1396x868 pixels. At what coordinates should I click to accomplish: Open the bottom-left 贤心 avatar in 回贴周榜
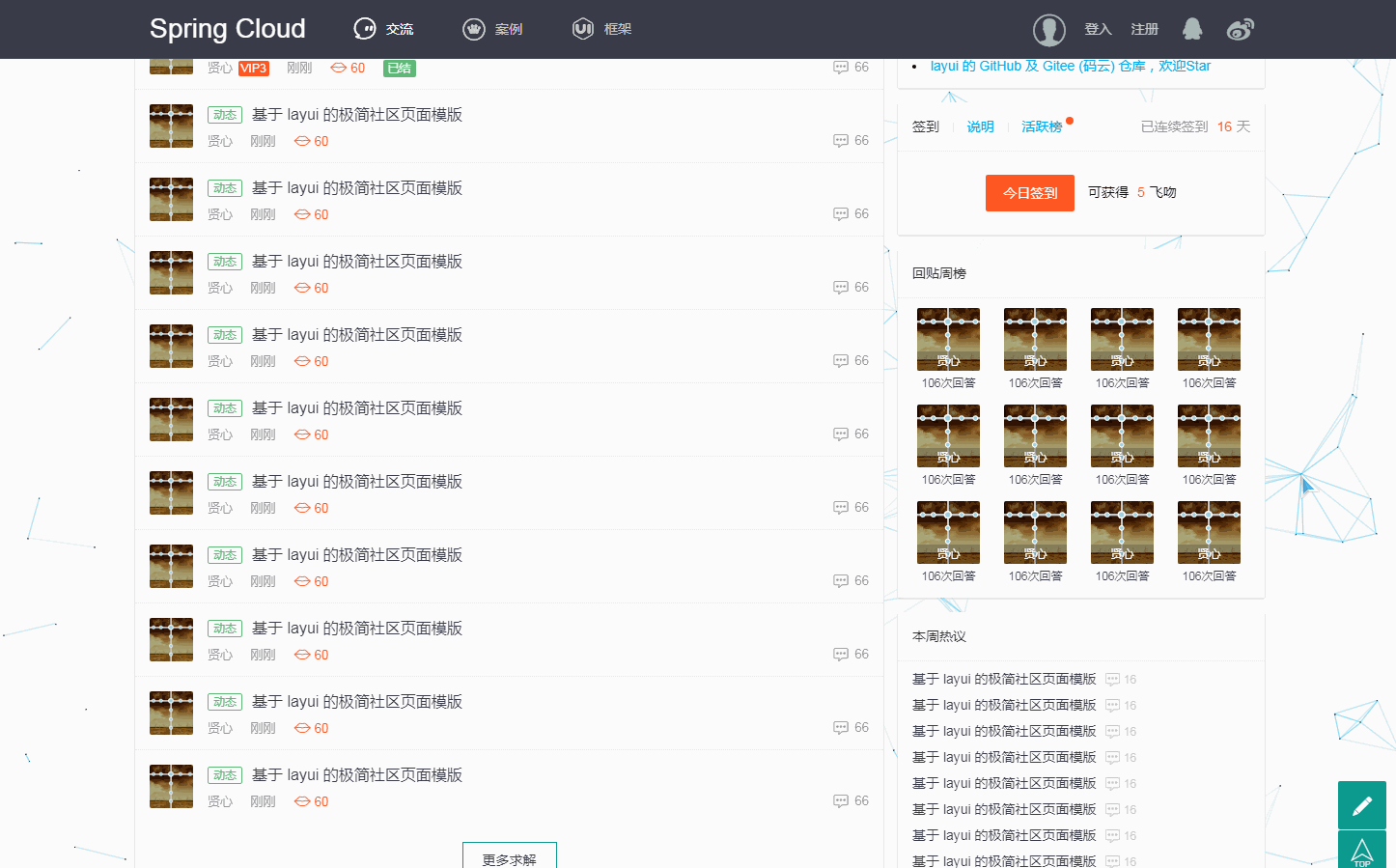948,532
